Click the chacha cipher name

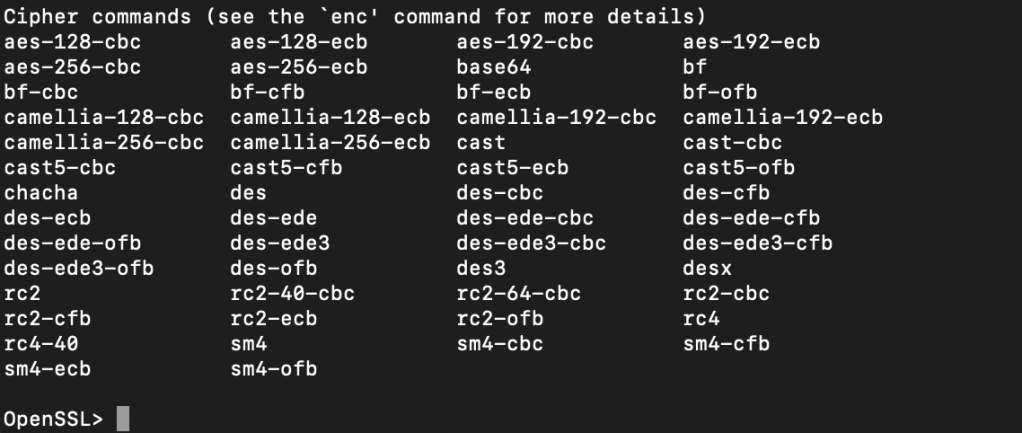41,193
